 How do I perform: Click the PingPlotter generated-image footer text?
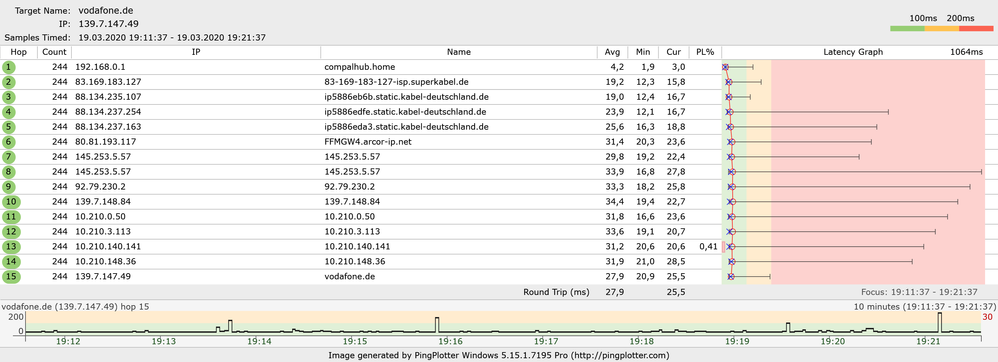(499, 355)
